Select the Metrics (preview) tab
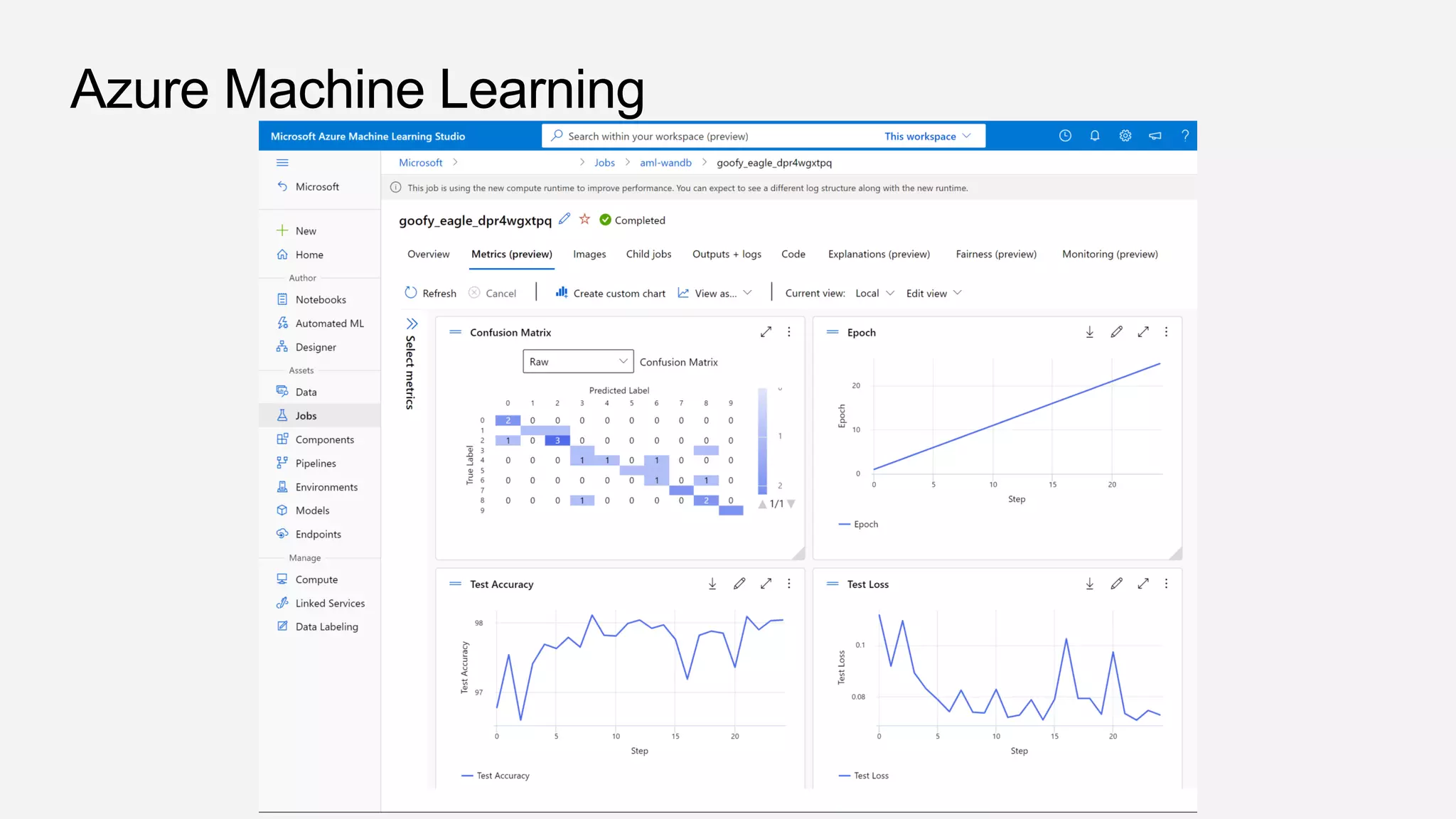Viewport: 1456px width, 819px height. pos(511,254)
